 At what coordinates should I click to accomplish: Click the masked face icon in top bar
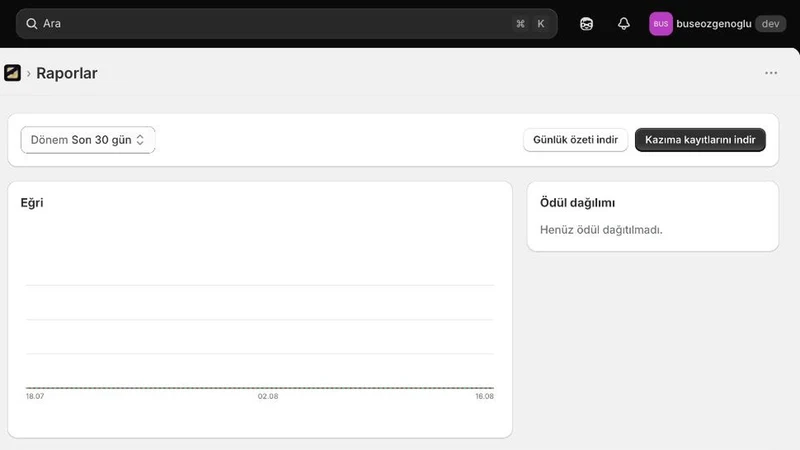tap(586, 23)
